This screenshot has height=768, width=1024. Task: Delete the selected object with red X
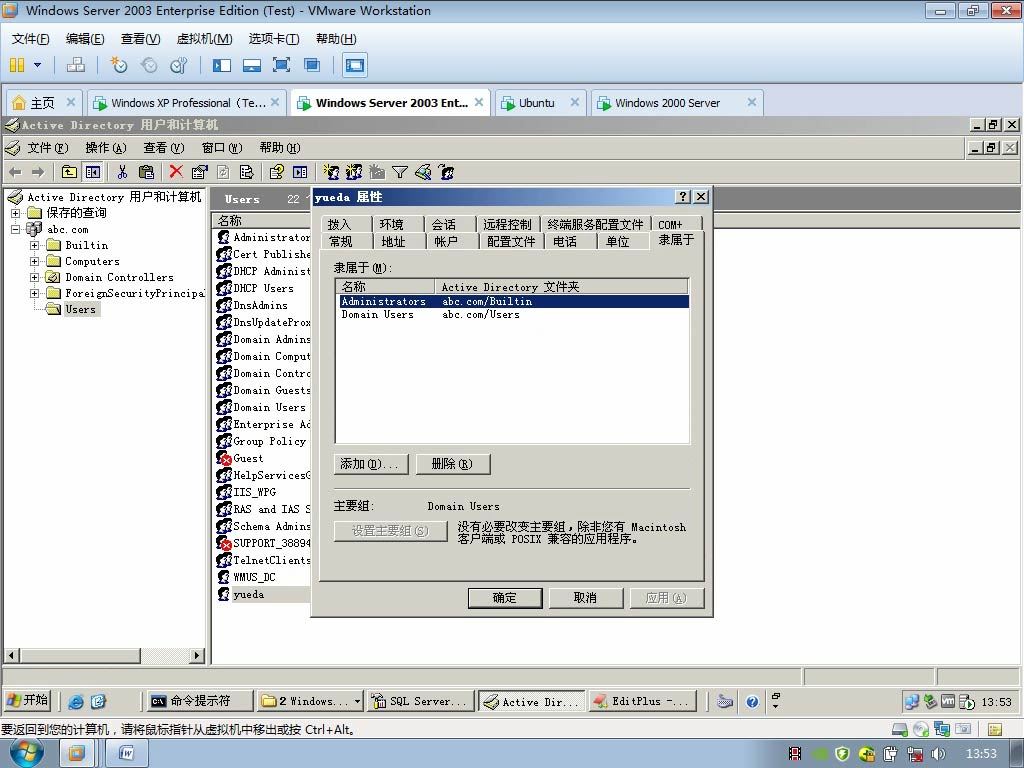coord(176,171)
